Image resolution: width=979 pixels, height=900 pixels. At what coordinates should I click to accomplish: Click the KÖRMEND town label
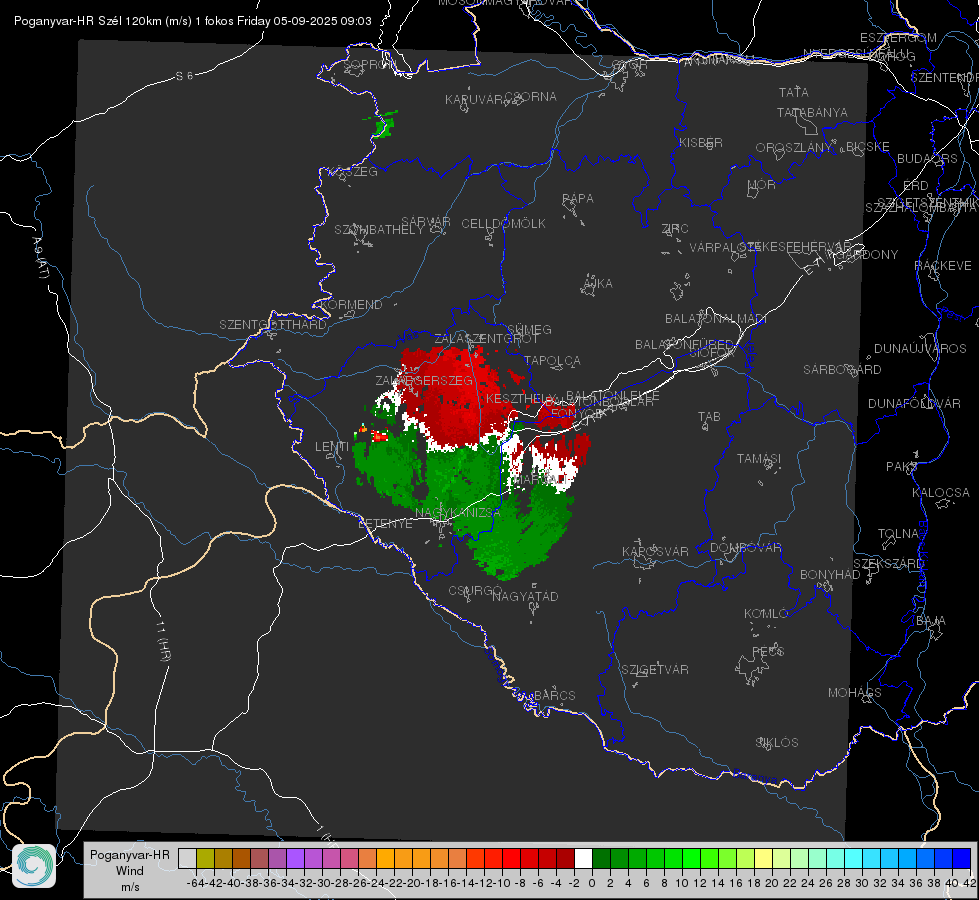[x=351, y=305]
